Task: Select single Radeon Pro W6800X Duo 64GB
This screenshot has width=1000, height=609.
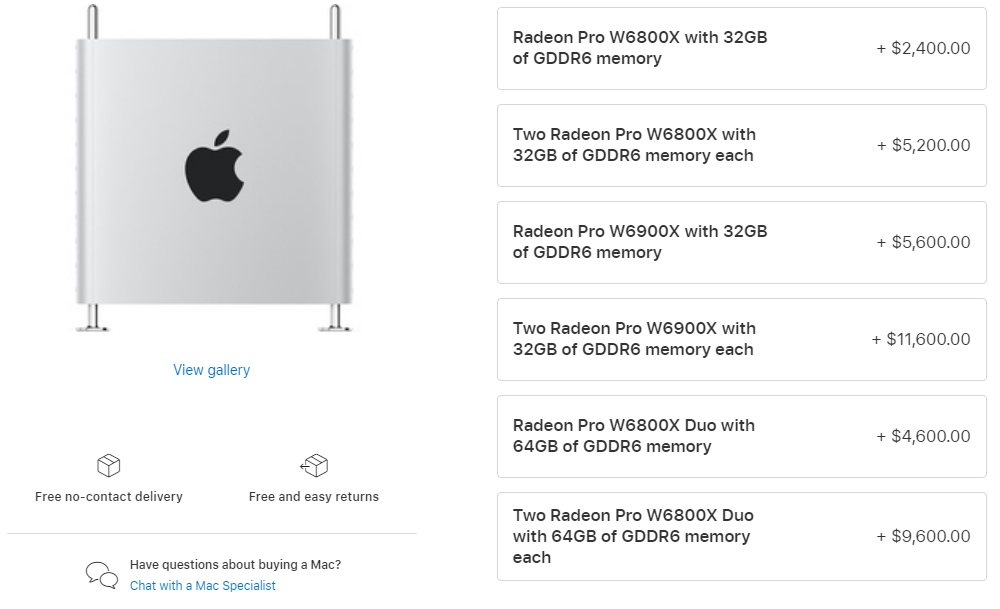Action: point(741,436)
